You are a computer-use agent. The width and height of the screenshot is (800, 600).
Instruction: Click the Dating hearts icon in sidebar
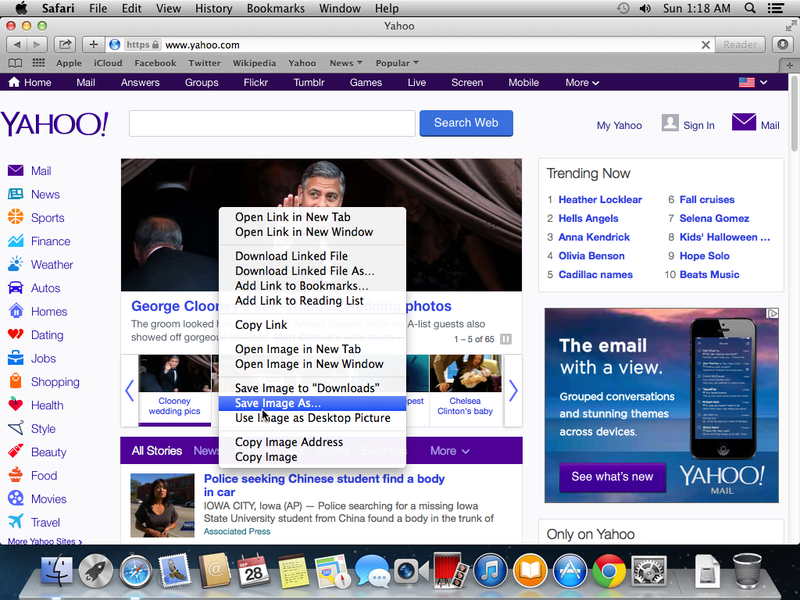(15, 335)
